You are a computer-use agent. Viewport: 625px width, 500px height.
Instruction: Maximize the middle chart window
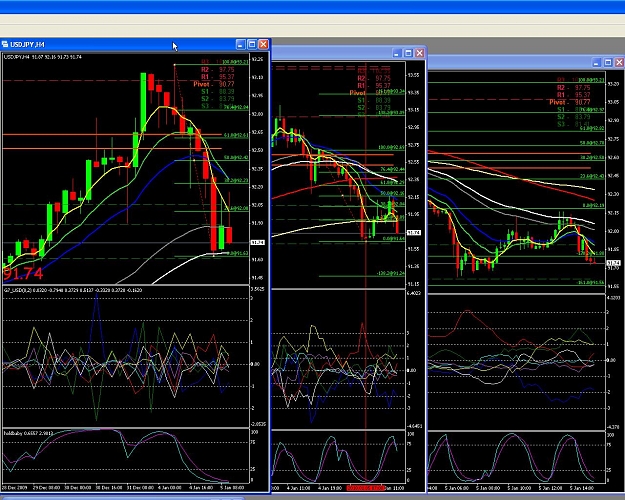(x=408, y=53)
